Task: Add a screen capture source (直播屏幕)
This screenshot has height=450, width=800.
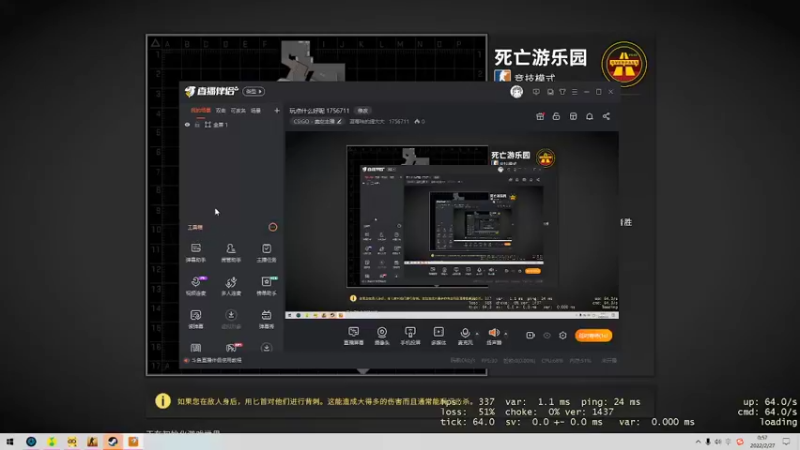Action: (x=354, y=336)
